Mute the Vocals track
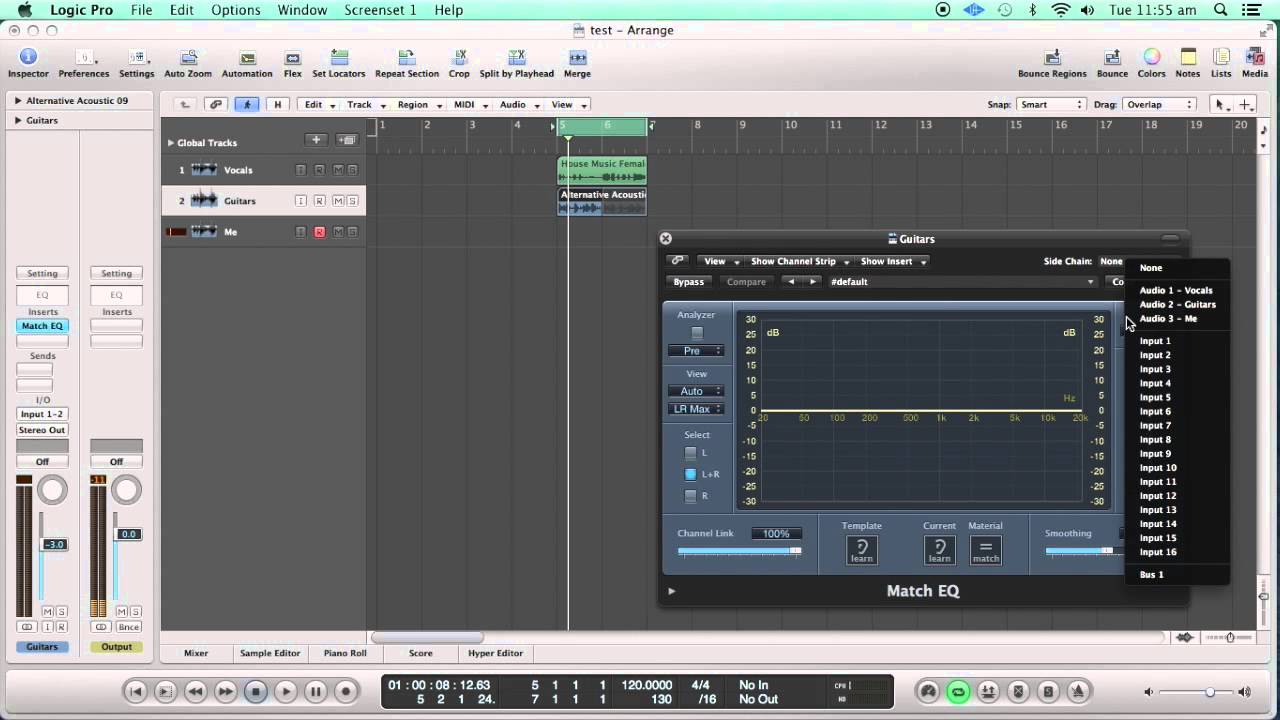Screen dimensions: 1280x720 pos(338,170)
